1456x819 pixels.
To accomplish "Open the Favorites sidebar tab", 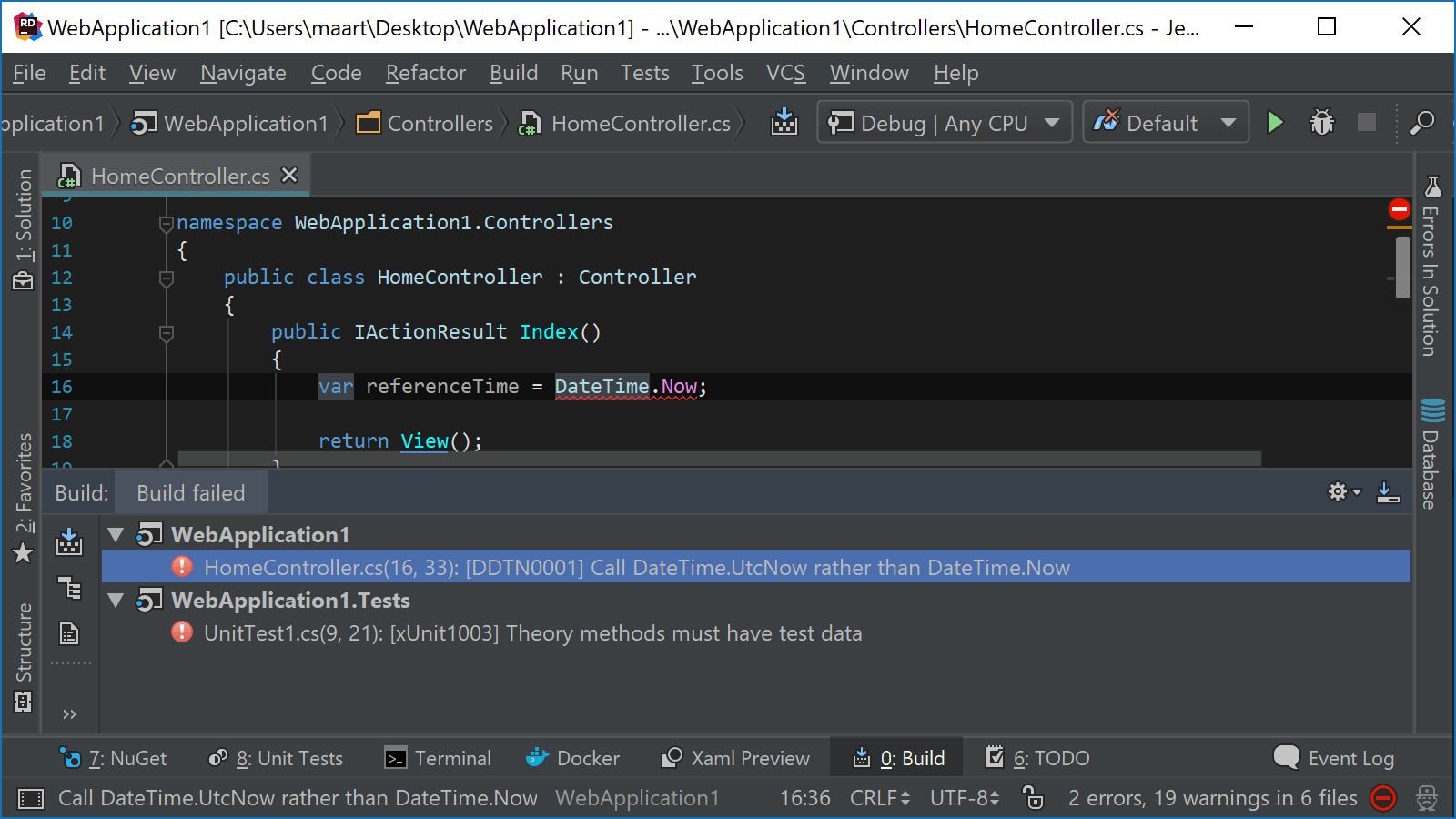I will pyautogui.click(x=24, y=498).
